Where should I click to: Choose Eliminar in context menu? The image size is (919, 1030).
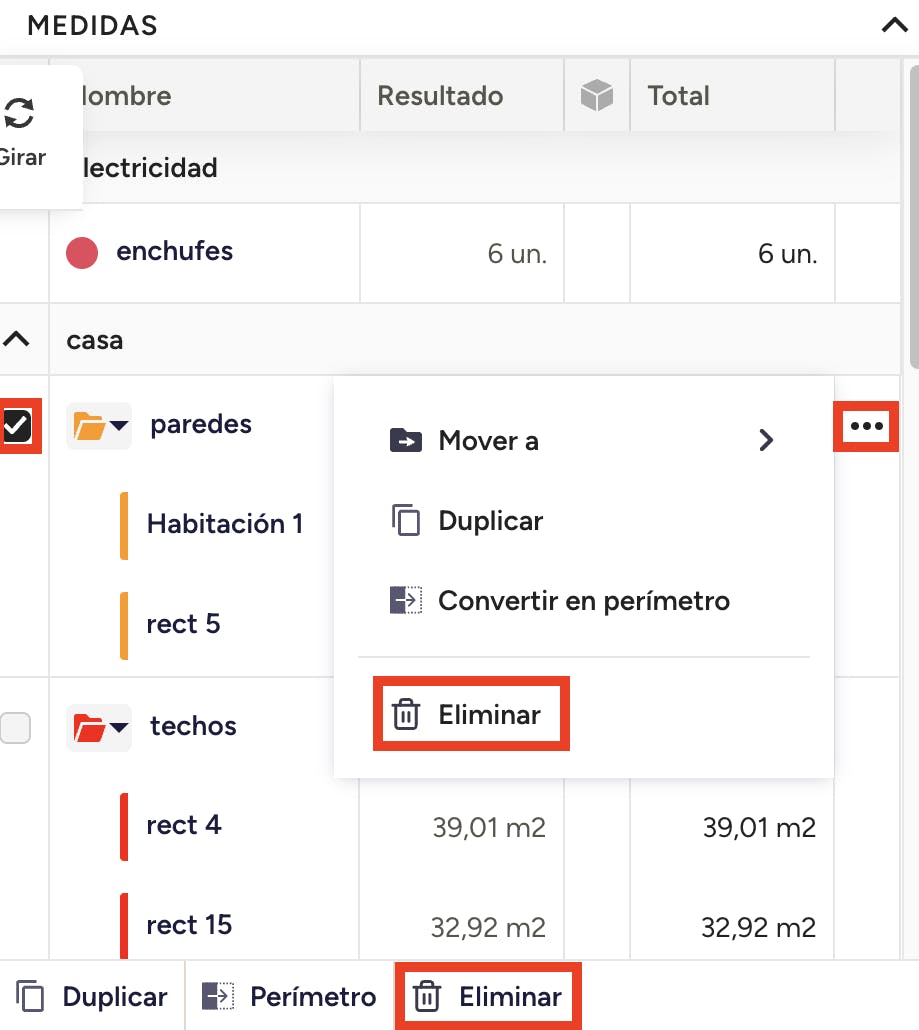click(471, 714)
